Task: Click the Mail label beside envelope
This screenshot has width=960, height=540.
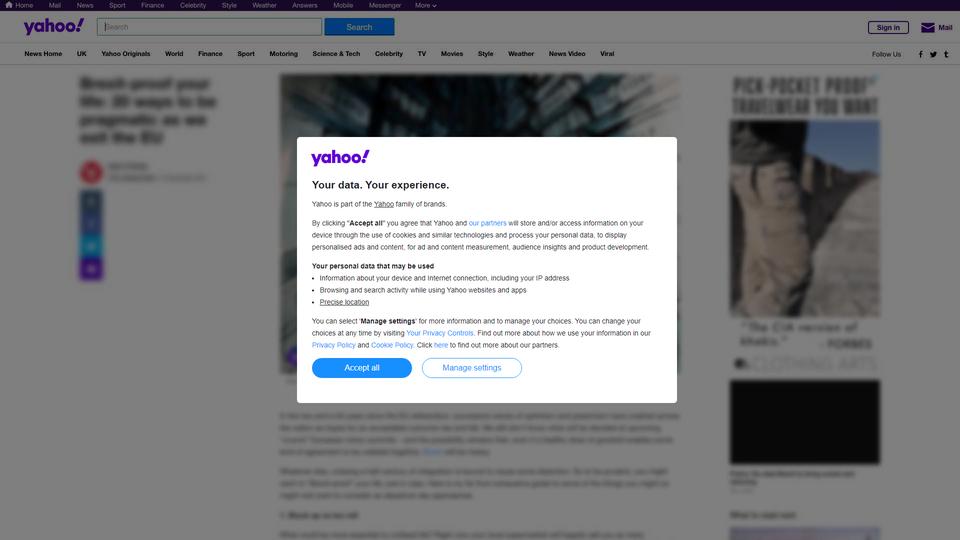Action: coord(945,28)
